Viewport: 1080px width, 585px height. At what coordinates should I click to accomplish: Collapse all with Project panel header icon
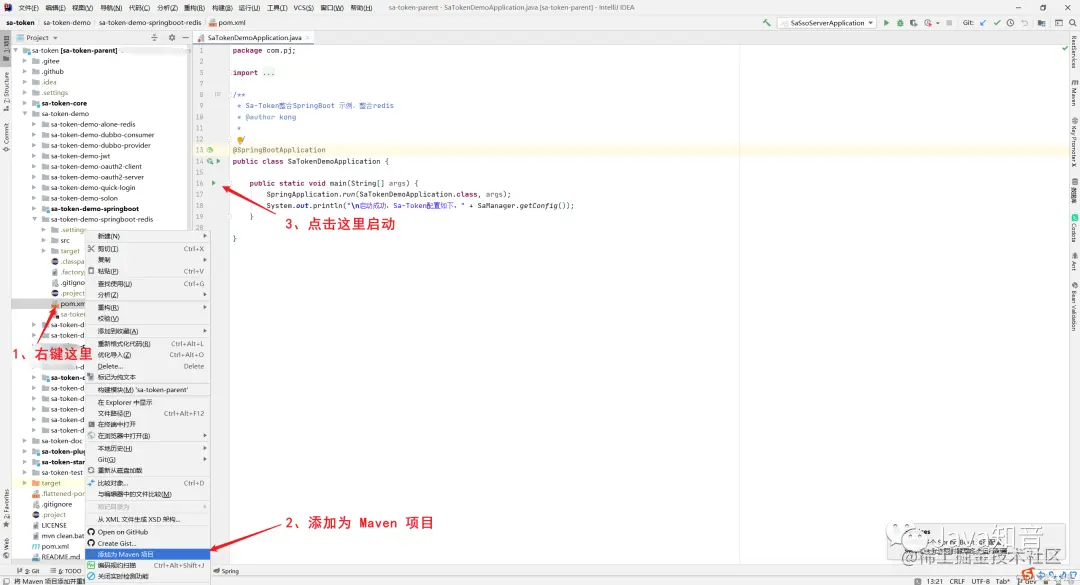(154, 38)
